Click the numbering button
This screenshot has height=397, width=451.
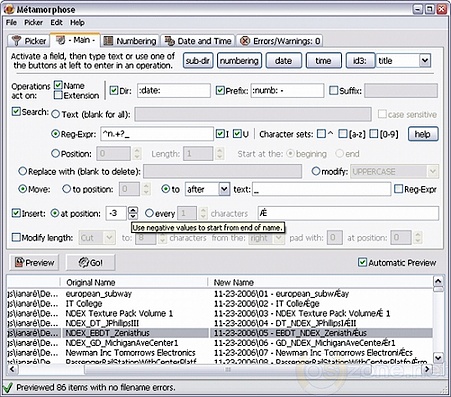point(239,61)
